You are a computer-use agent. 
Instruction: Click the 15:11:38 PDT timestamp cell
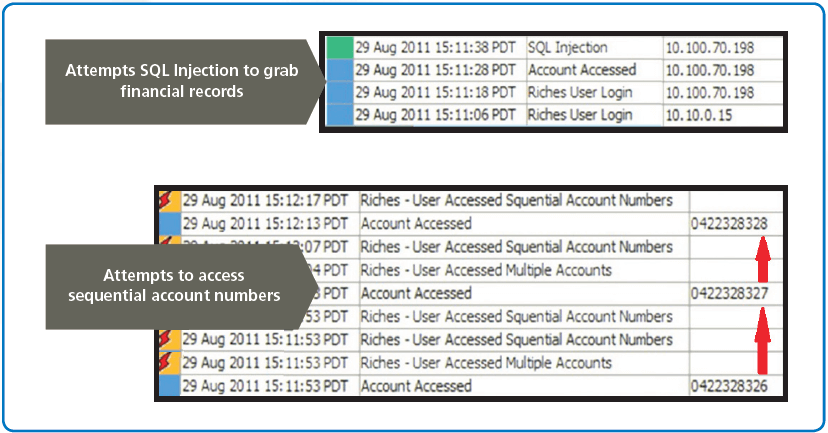coord(435,47)
